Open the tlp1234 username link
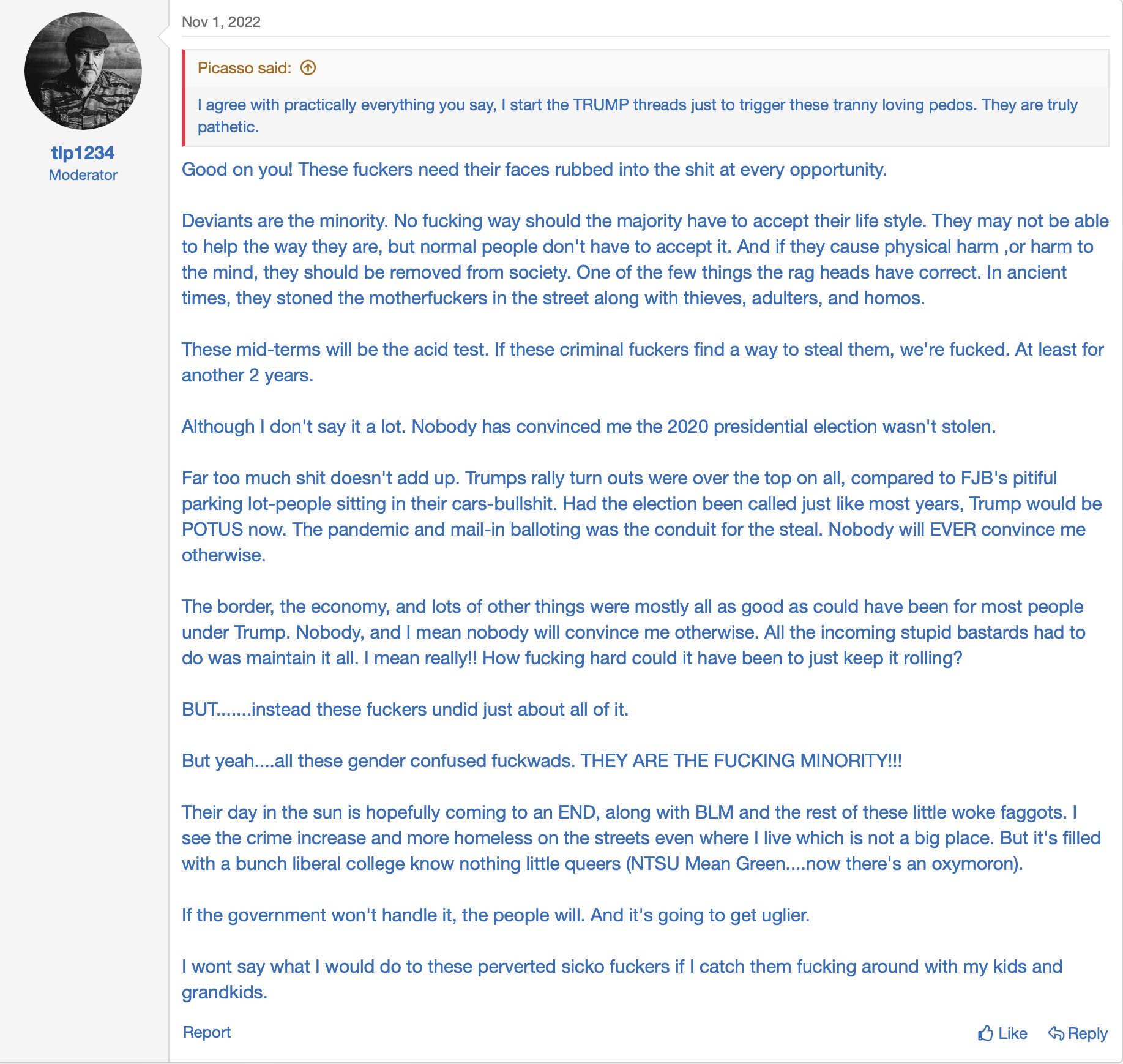This screenshot has width=1123, height=1064. coord(83,152)
